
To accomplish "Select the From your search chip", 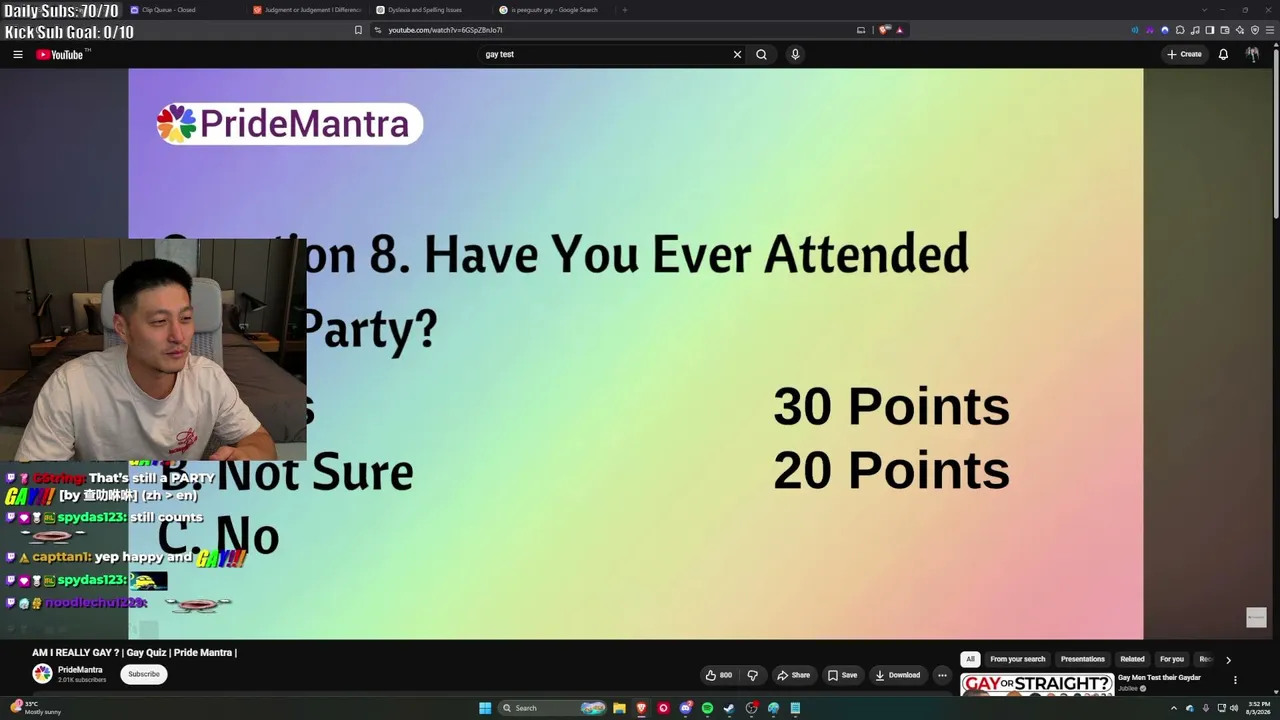I will click(1017, 660).
